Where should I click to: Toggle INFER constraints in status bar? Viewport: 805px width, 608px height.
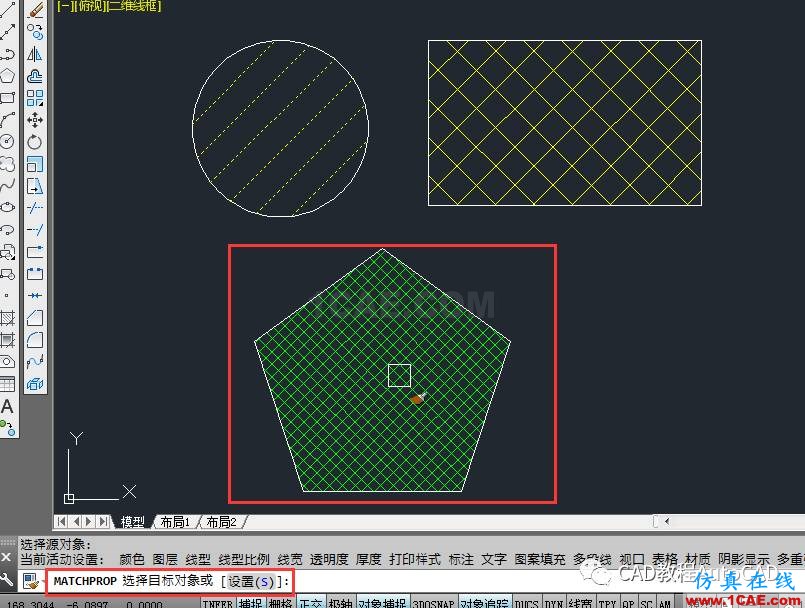click(218, 603)
